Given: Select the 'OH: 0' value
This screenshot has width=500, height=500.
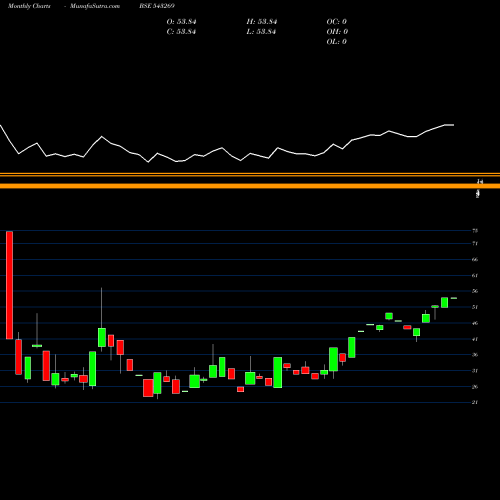Looking at the screenshot, I should 337,32.
